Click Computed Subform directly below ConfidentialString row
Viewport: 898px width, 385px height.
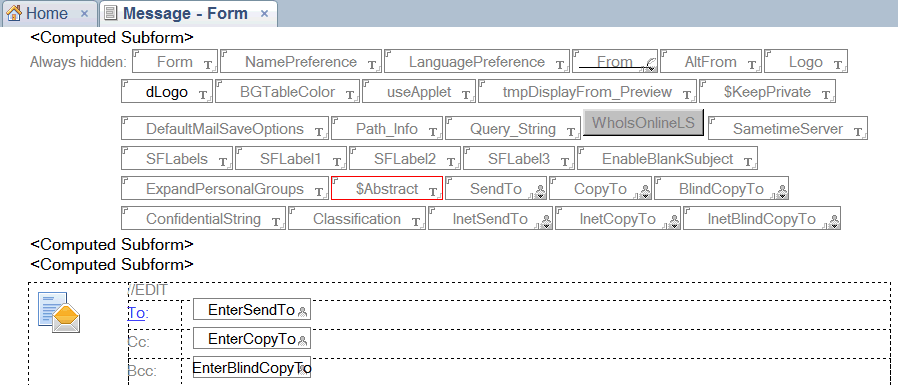point(112,245)
